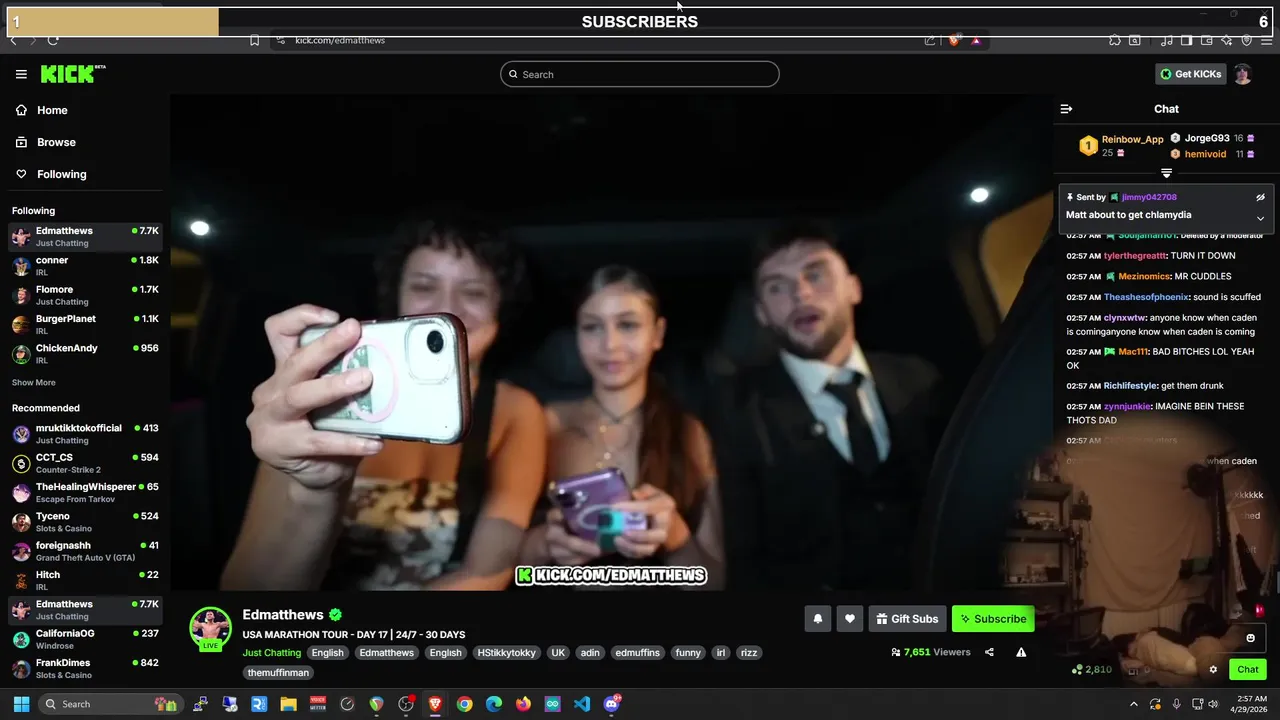Image resolution: width=1280 pixels, height=720 pixels.
Task: Open the hamburger sidebar menu
Action: [21, 74]
